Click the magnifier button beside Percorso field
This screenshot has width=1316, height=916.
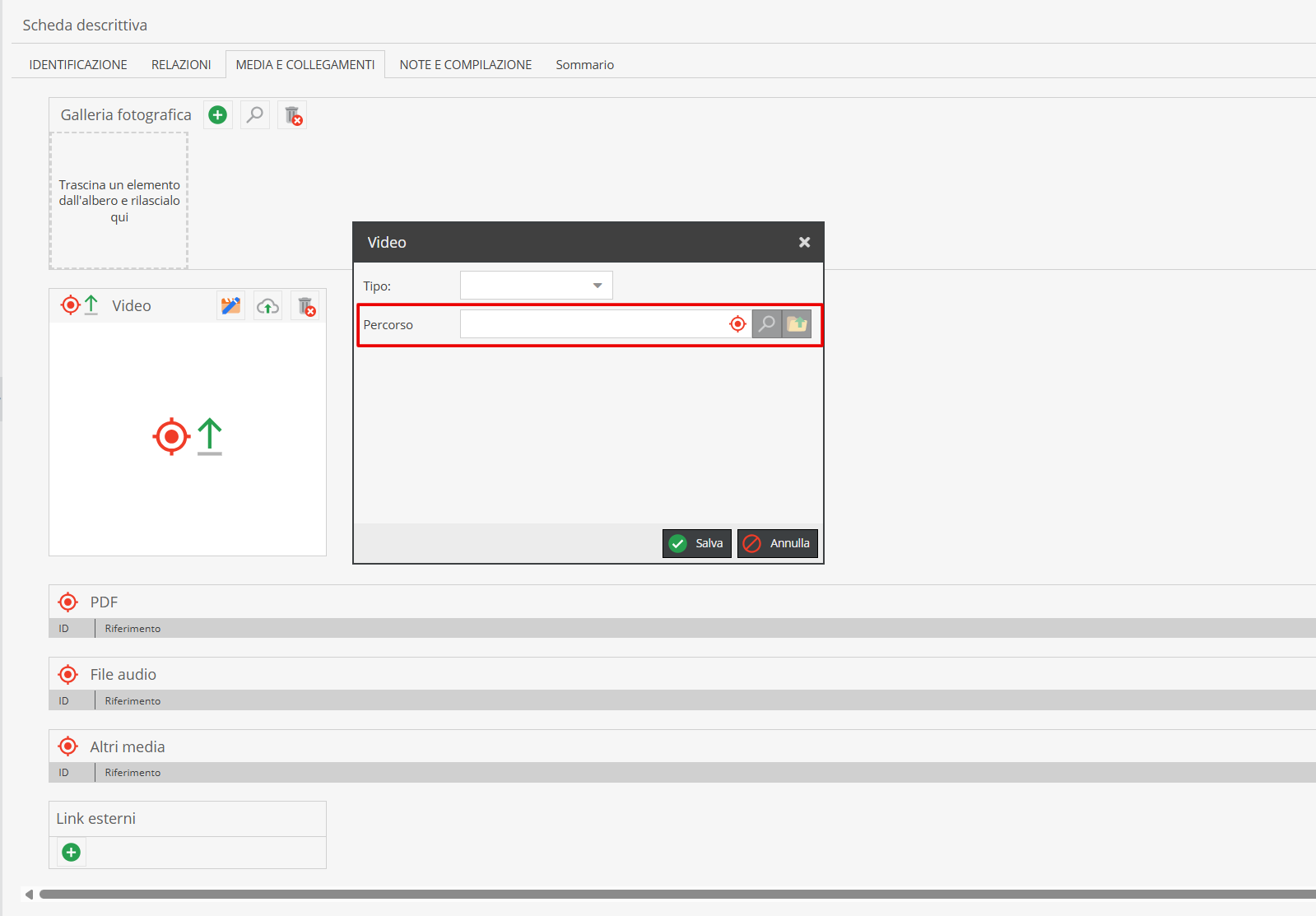point(766,324)
